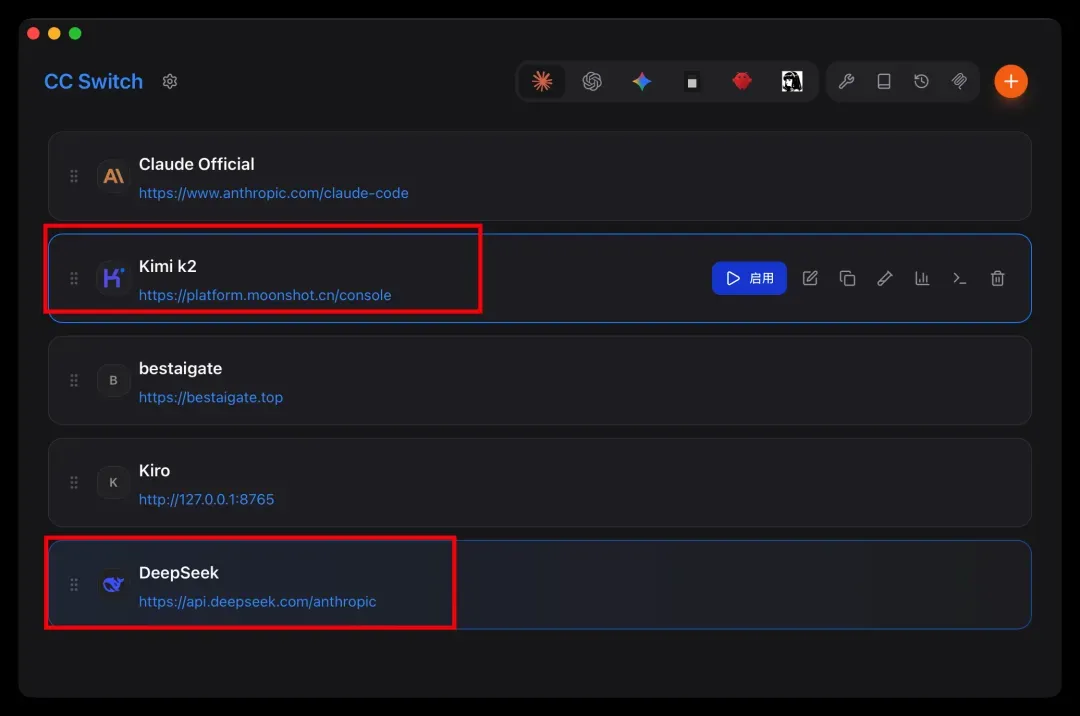Viewport: 1080px width, 716px height.
Task: Minimize the window with yellow button
Action: pos(54,33)
